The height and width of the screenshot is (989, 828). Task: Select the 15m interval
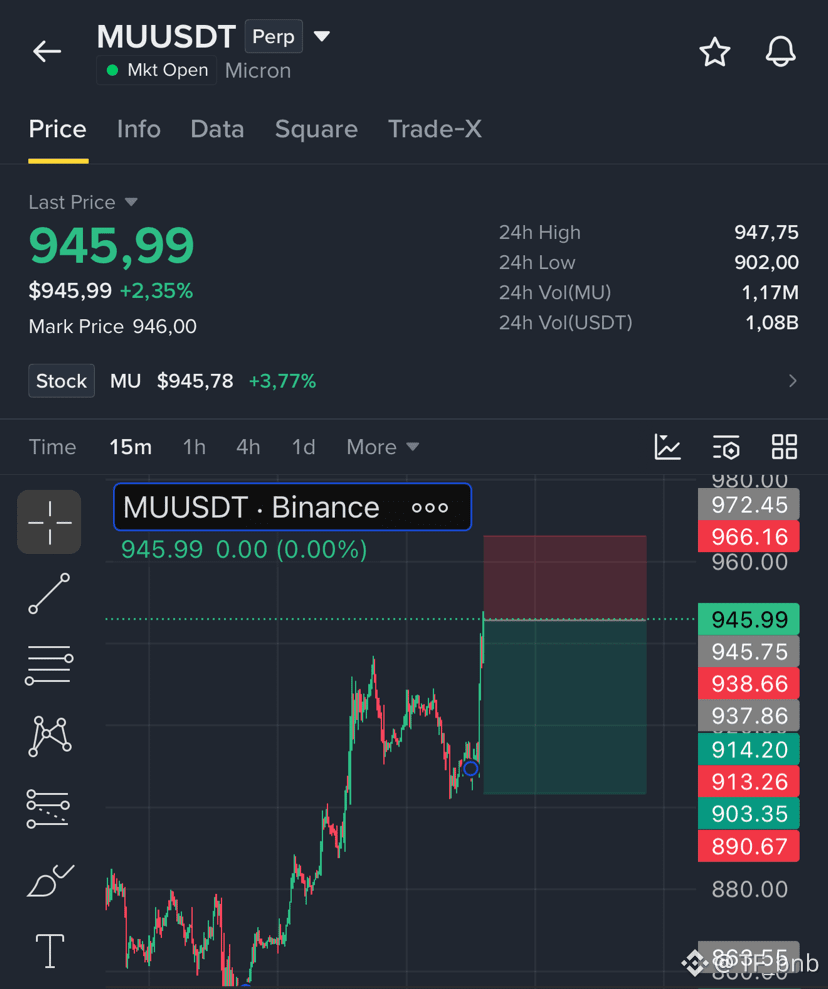pos(131,447)
